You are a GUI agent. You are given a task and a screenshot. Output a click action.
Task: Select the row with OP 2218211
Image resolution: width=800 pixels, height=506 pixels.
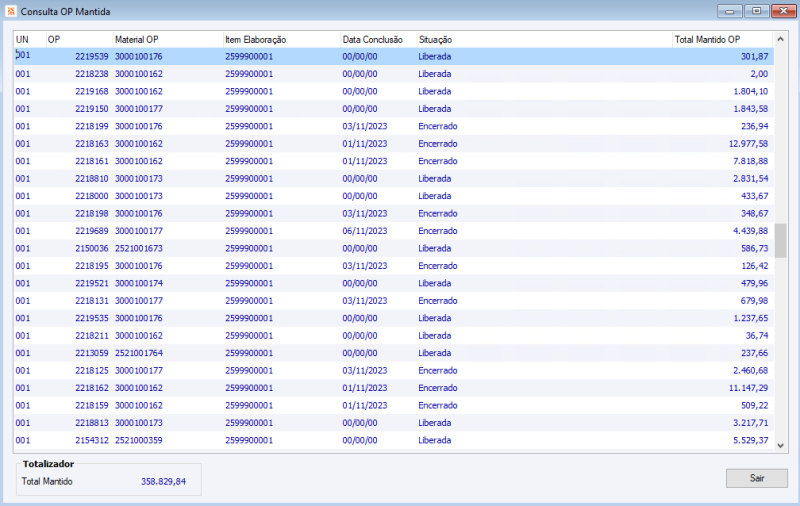[x=394, y=335]
